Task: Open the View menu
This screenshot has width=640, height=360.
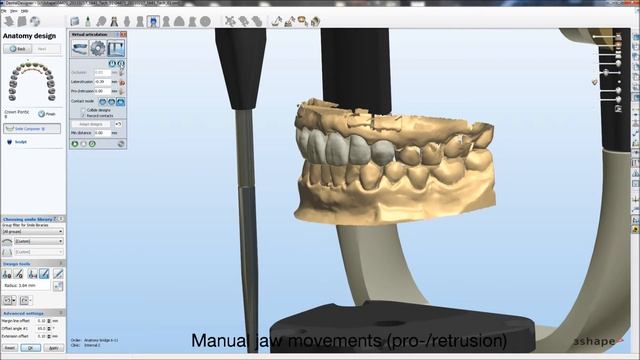Action: [x=14, y=11]
